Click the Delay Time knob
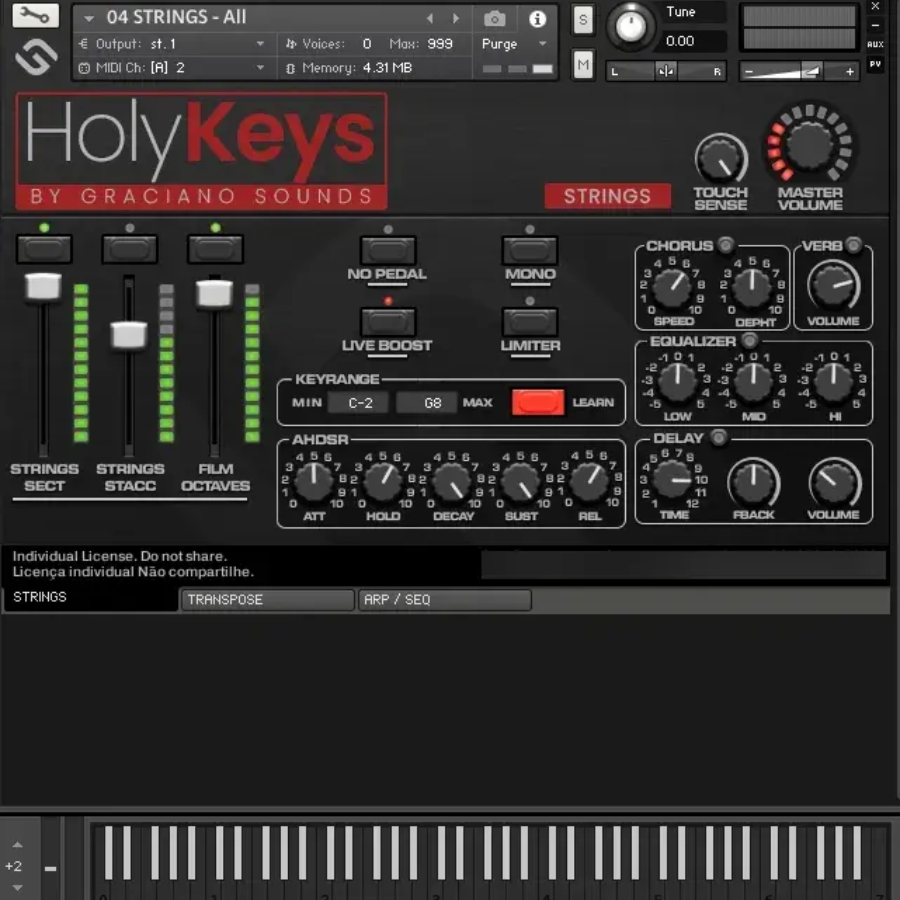Screen dimensions: 900x900 (672, 479)
